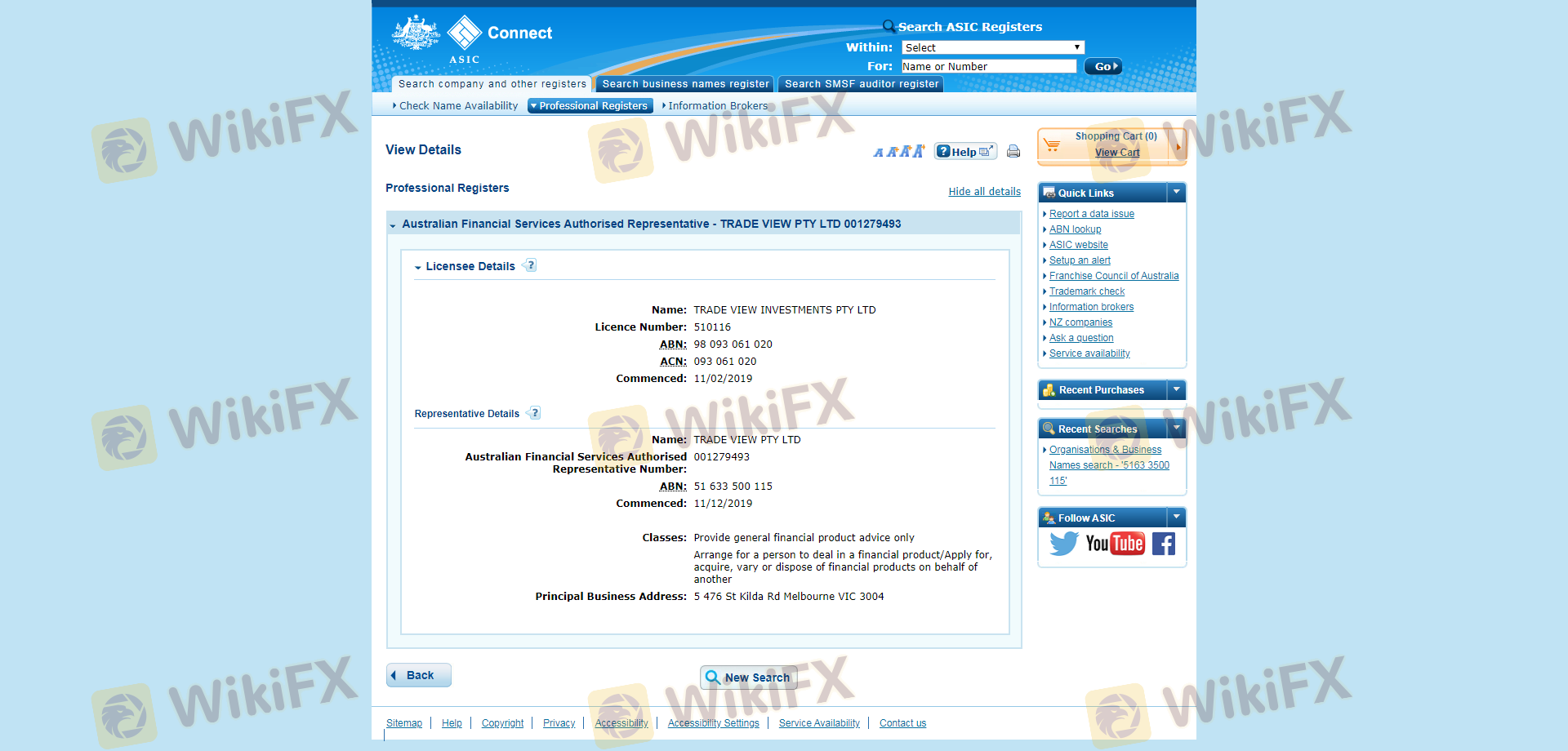Select Check Name Availability menu item
This screenshot has height=751, width=1568.
point(457,106)
